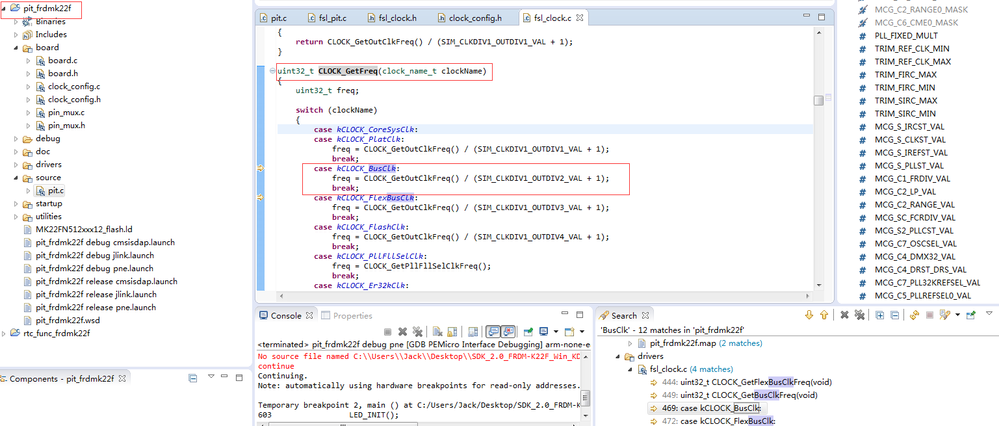The image size is (999, 426).
Task: Select the Console tab
Action: (x=287, y=315)
